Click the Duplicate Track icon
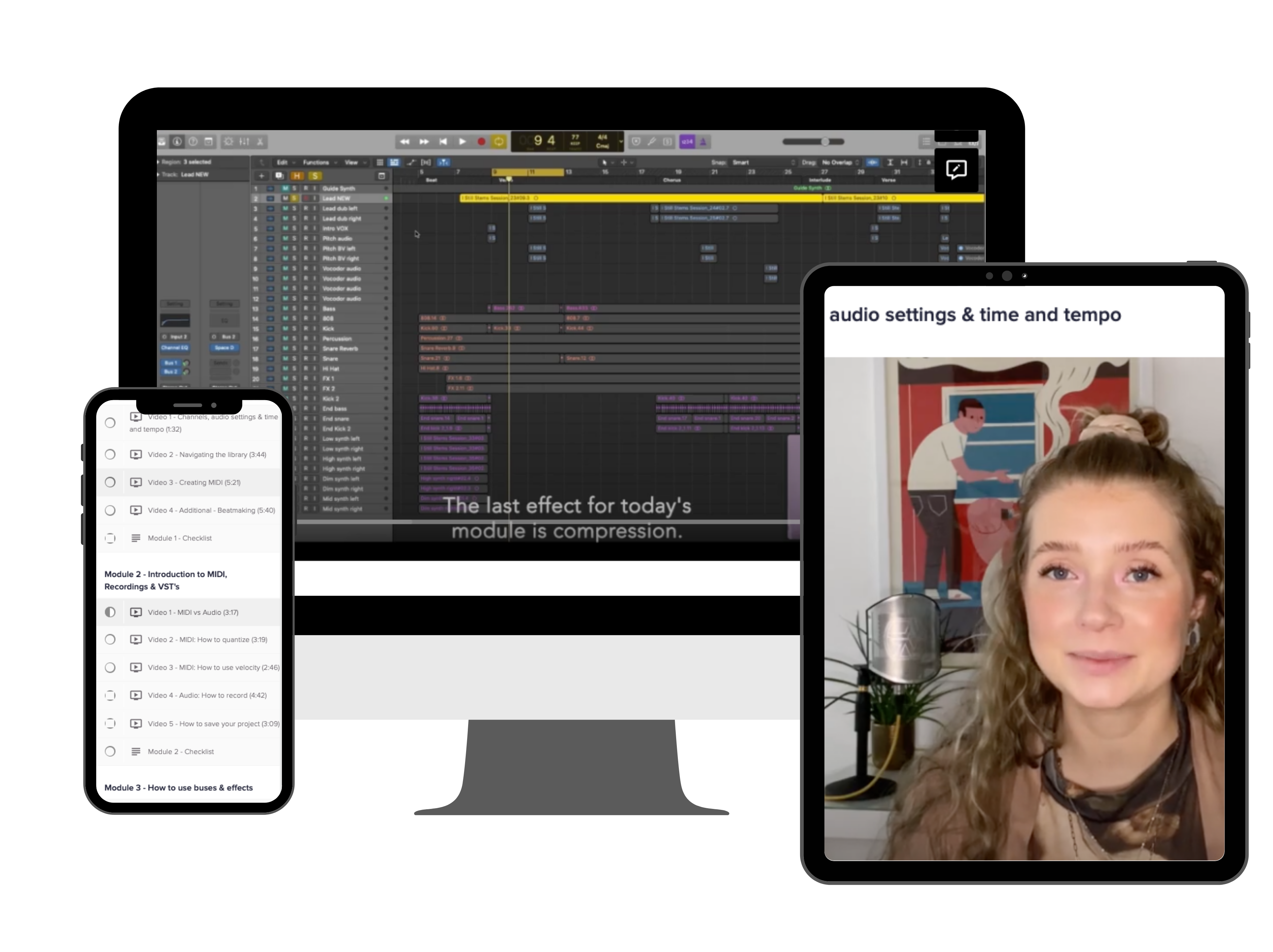Image resolution: width=1273 pixels, height=952 pixels. [x=279, y=176]
